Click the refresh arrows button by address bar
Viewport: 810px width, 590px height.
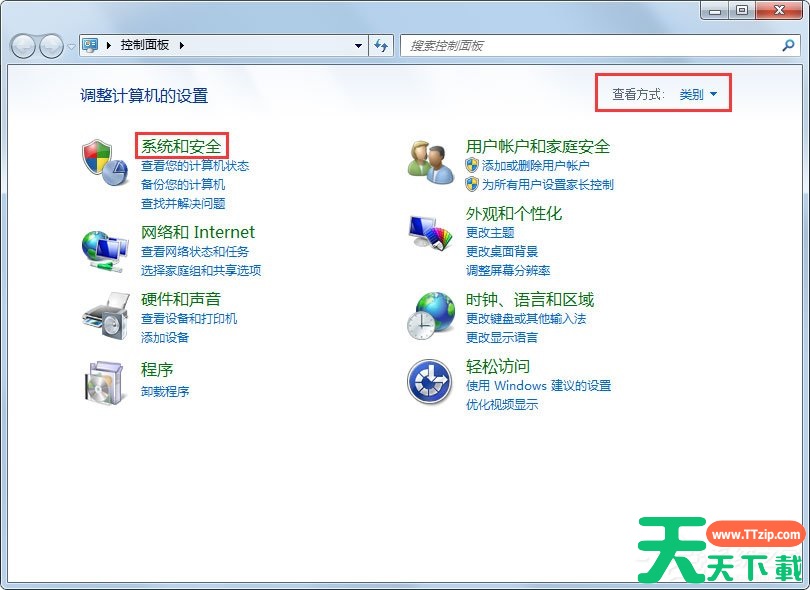pyautogui.click(x=381, y=45)
